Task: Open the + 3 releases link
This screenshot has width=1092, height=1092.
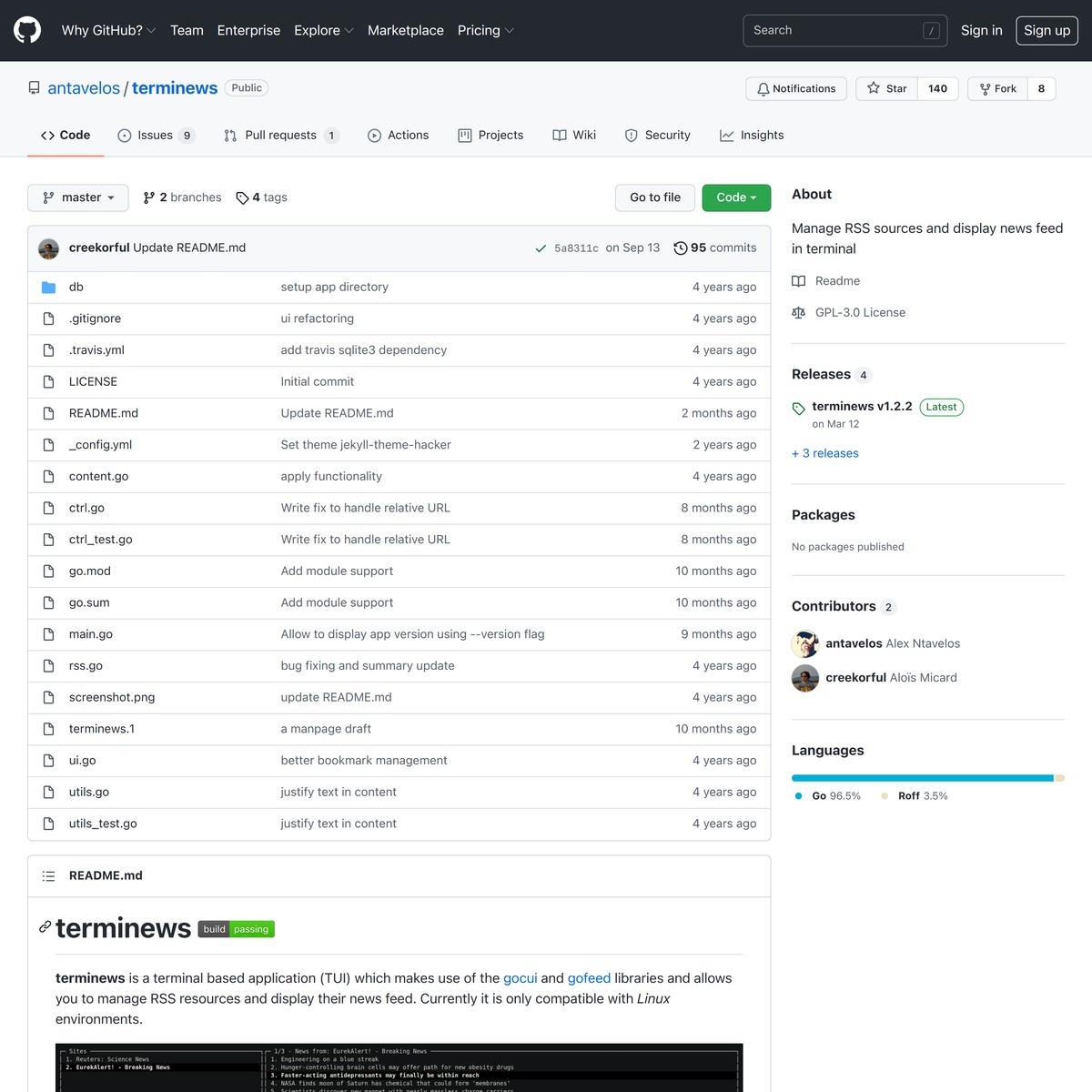Action: (824, 453)
